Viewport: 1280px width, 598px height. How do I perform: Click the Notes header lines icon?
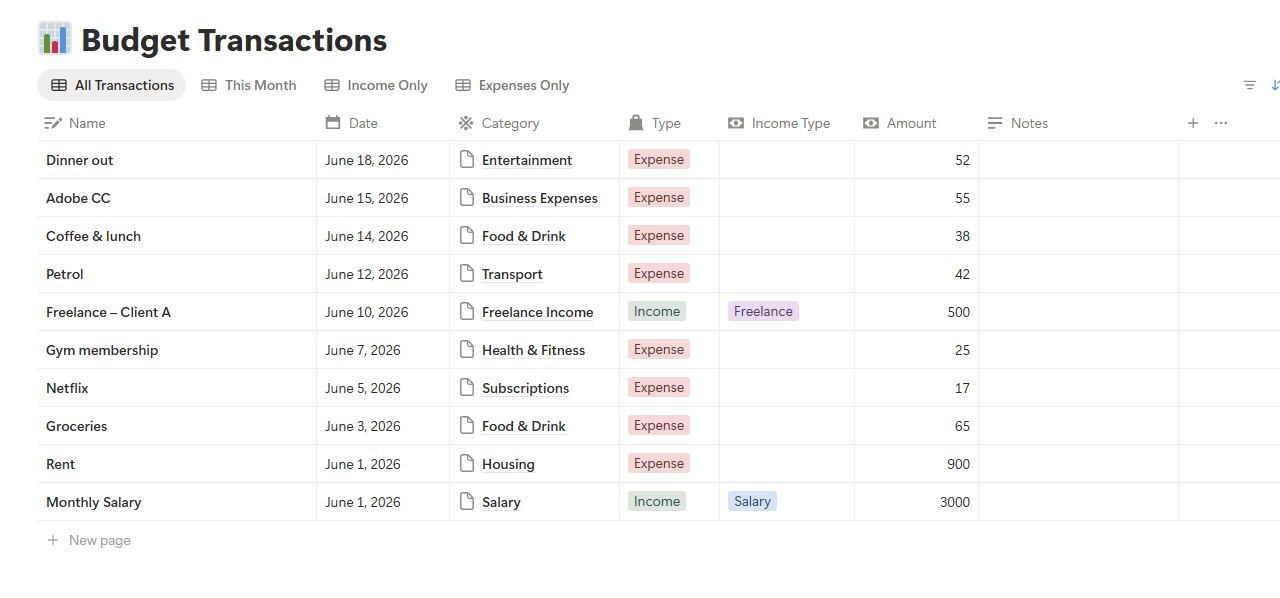click(995, 123)
